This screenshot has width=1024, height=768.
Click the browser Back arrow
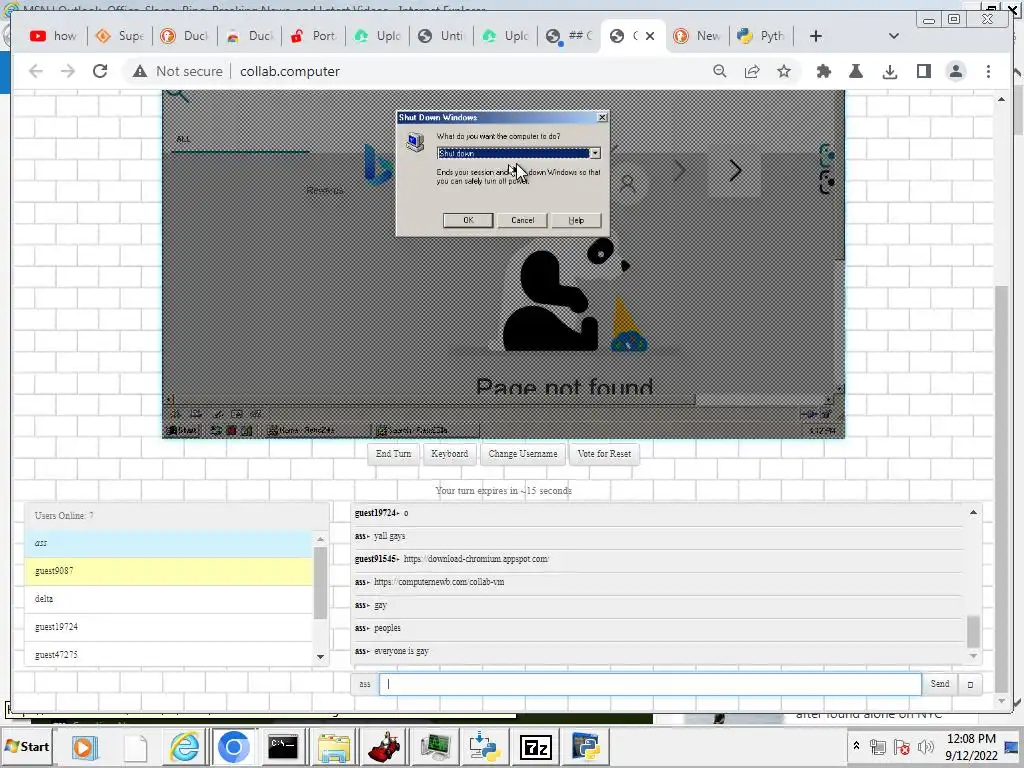tap(36, 71)
